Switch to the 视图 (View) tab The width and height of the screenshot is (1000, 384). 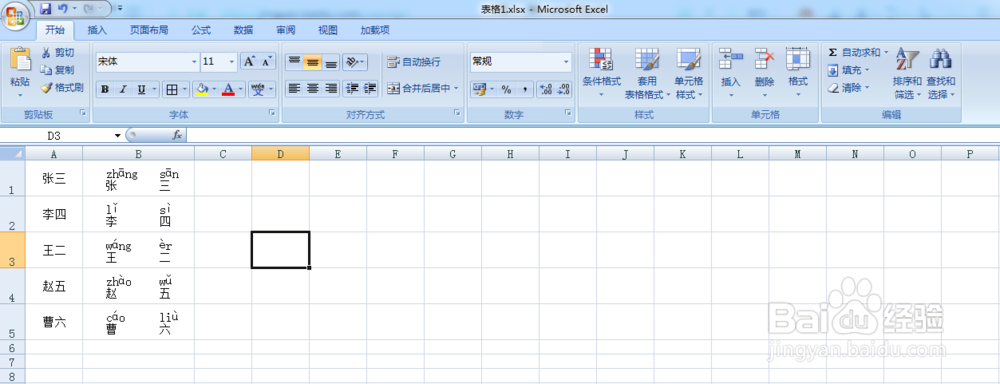click(328, 30)
